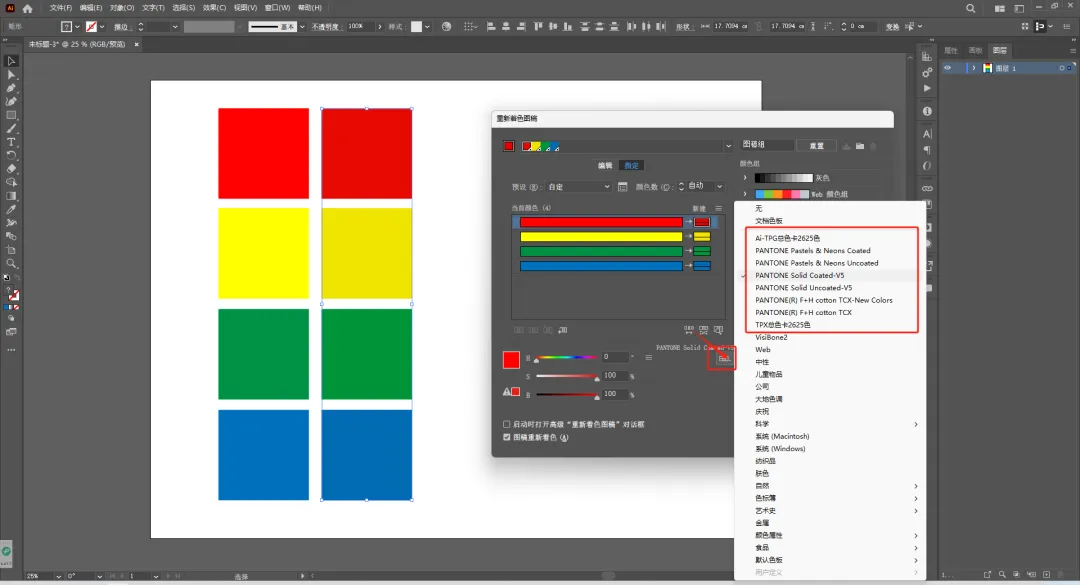
Task: Click the delete color group trash icon
Action: [873, 146]
